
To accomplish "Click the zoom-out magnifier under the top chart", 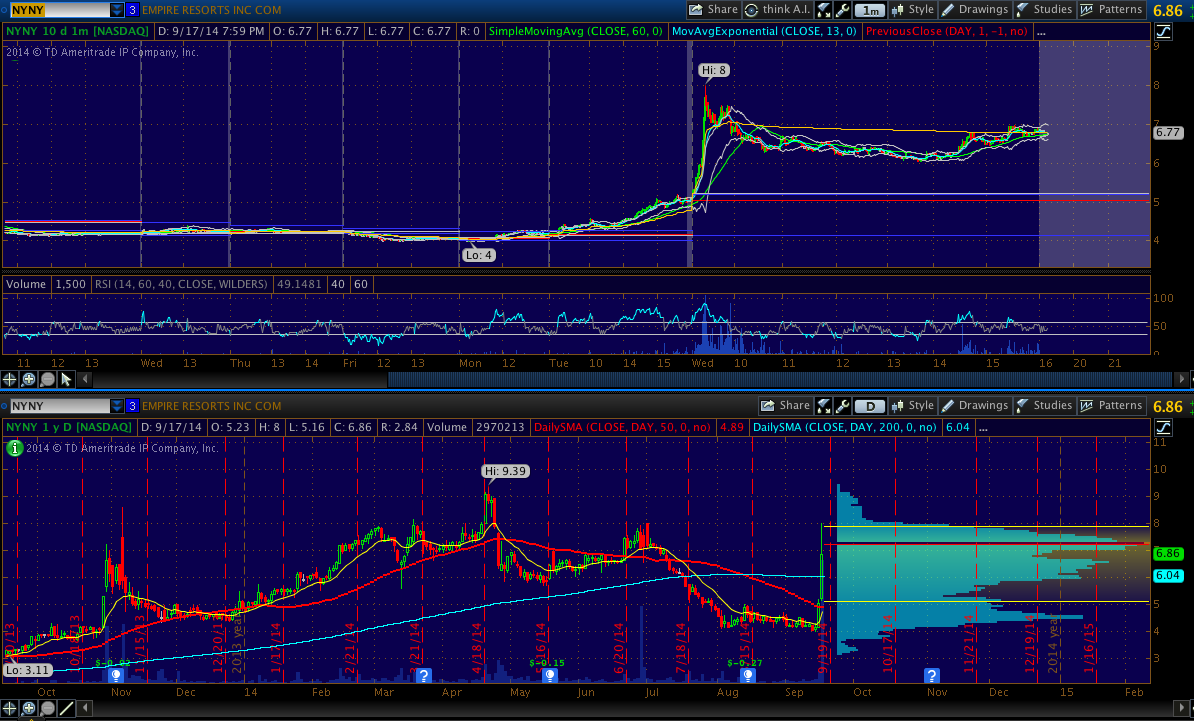I will [x=48, y=380].
